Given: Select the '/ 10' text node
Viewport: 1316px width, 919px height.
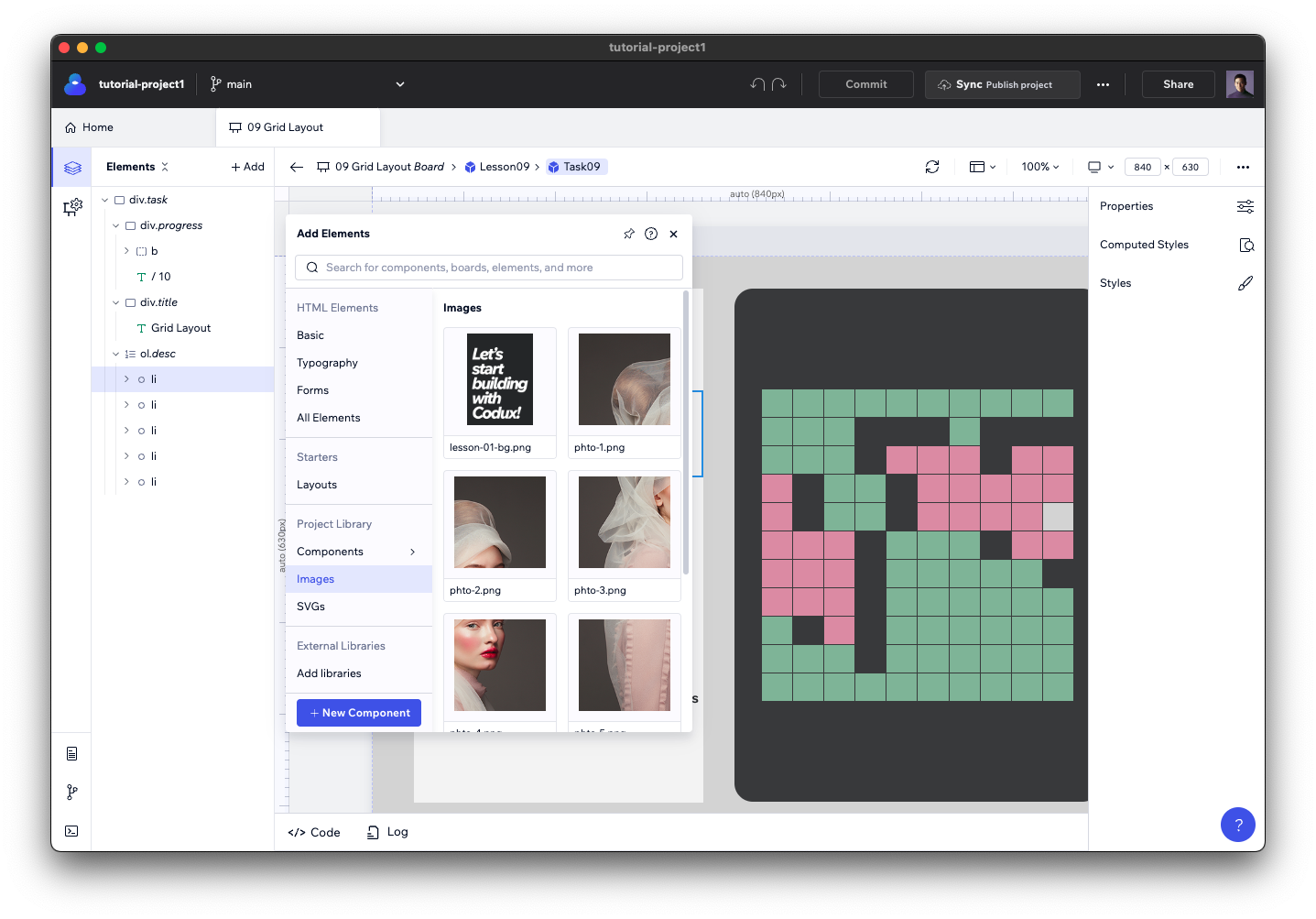Looking at the screenshot, I should [x=154, y=277].
